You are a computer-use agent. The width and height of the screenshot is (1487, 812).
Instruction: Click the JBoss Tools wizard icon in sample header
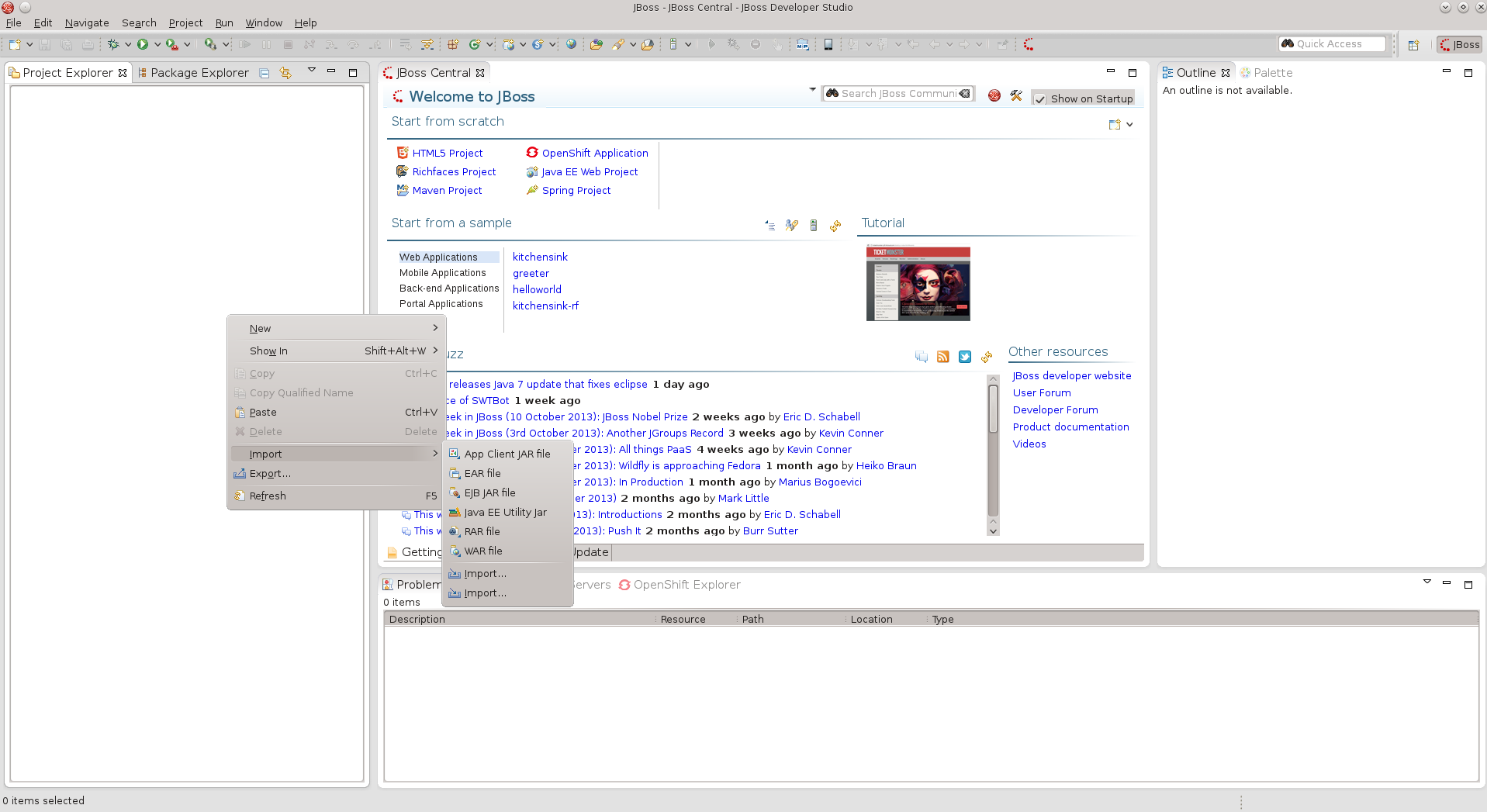(x=792, y=226)
